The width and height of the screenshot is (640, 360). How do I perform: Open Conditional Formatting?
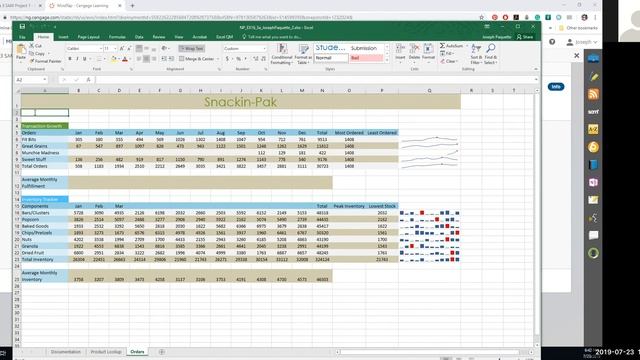pos(282,53)
